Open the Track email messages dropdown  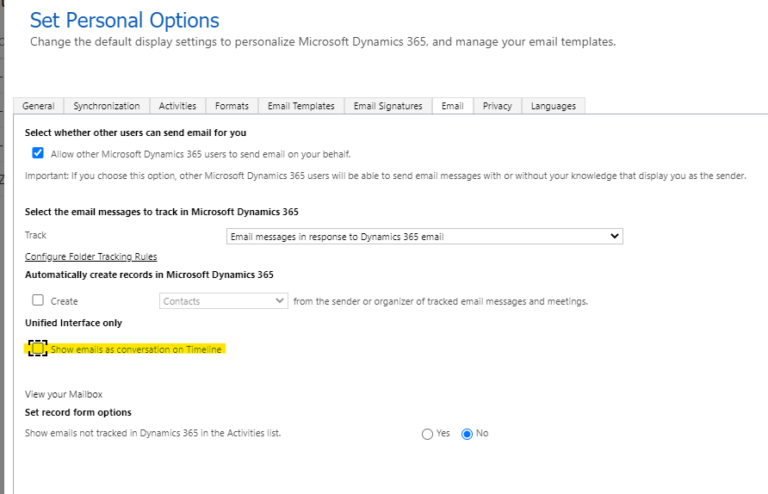tap(424, 236)
